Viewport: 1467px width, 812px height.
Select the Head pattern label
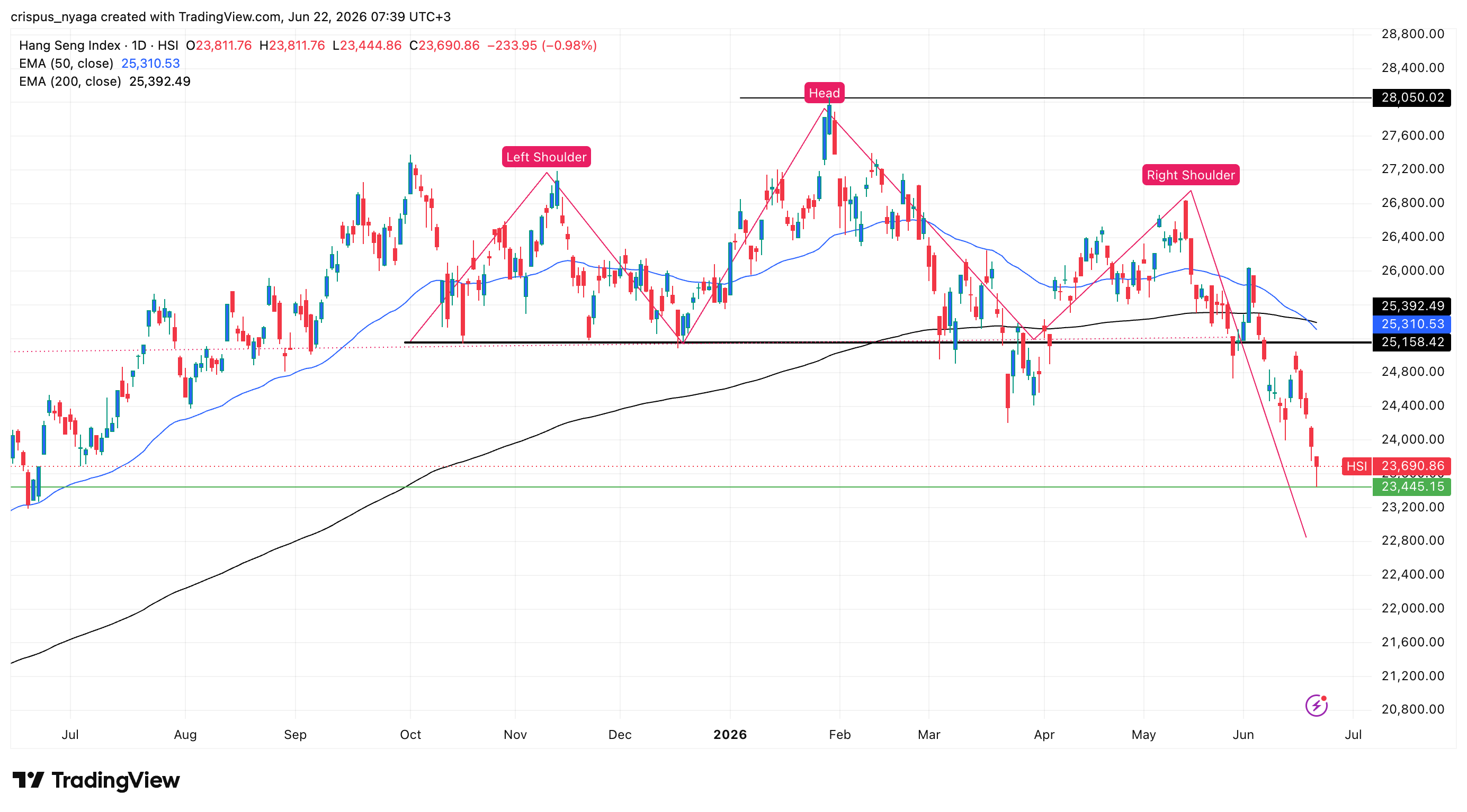pos(824,93)
